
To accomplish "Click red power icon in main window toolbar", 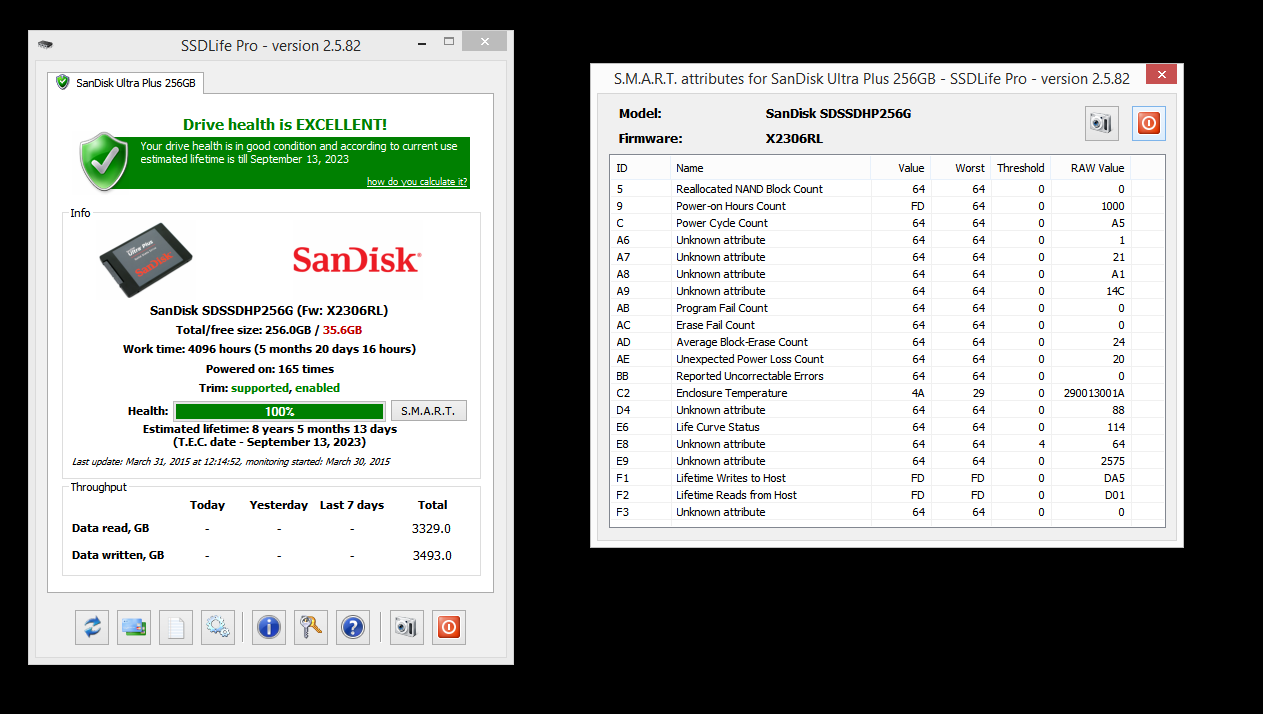I will click(x=449, y=627).
